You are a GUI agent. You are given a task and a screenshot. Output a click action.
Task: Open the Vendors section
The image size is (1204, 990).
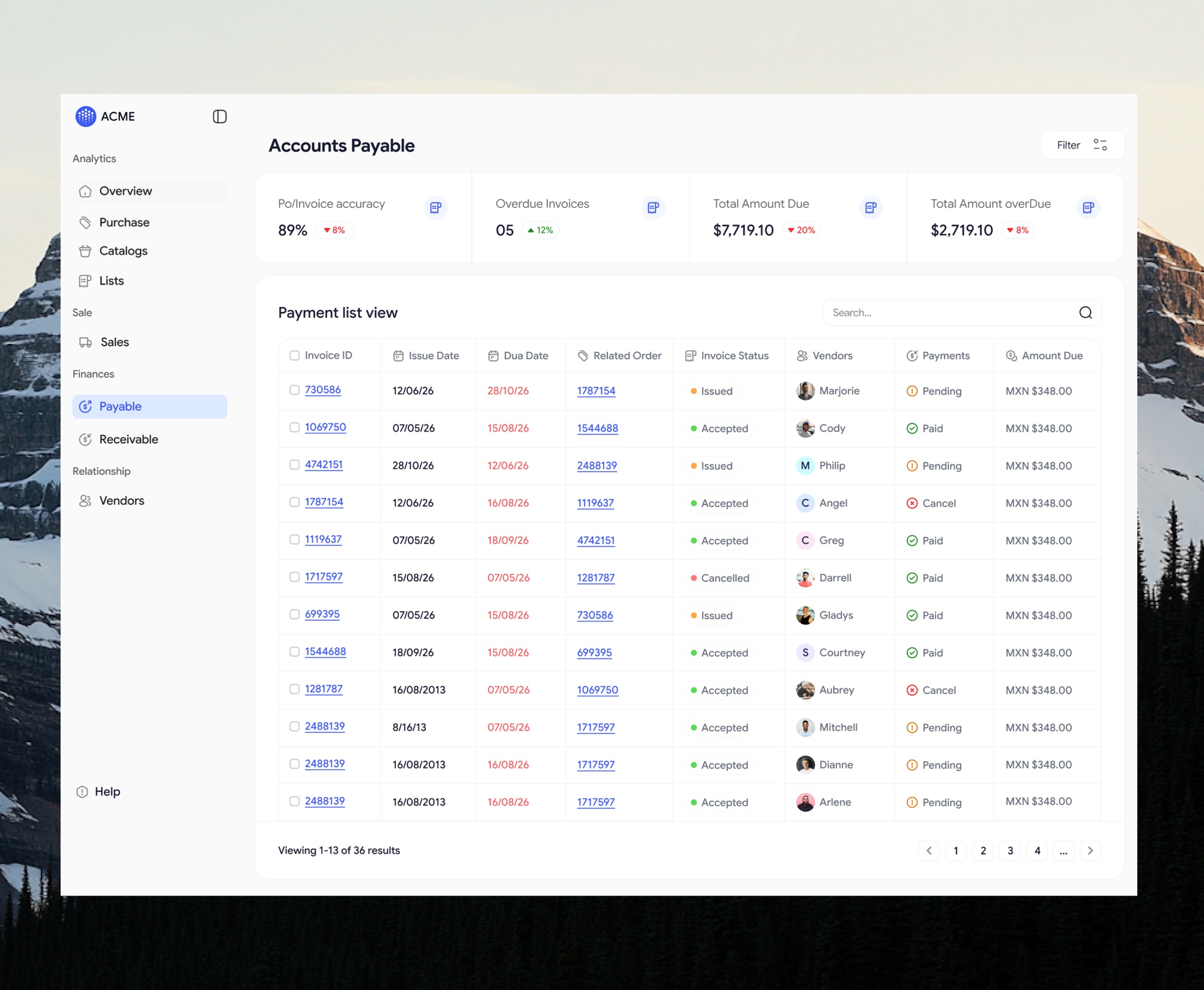[121, 500]
